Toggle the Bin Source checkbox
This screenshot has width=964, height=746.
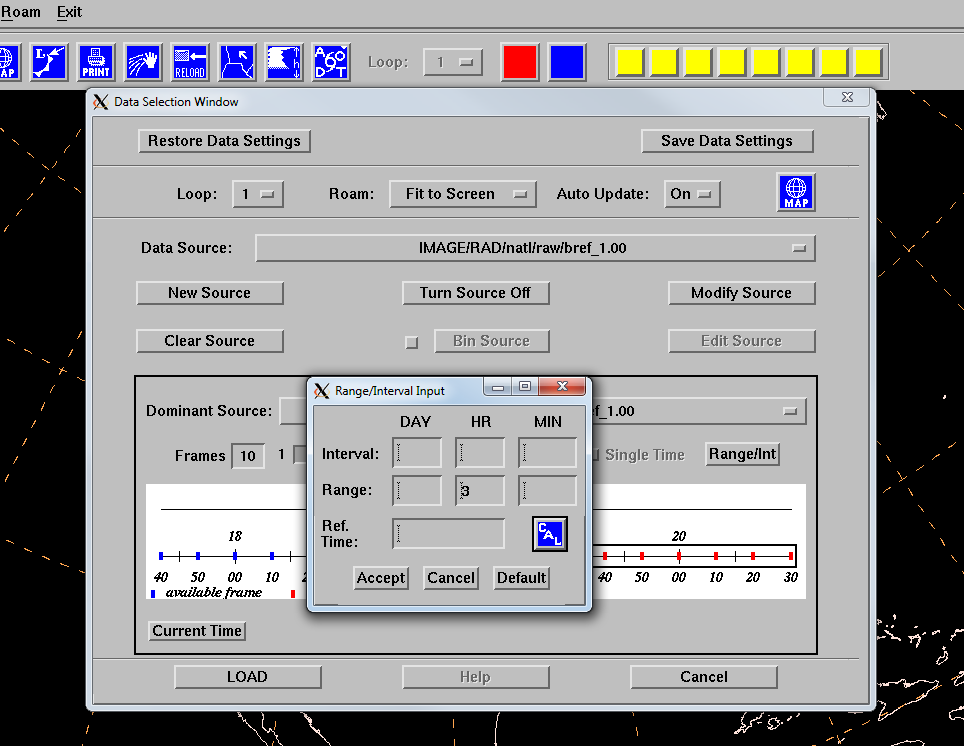tap(411, 342)
